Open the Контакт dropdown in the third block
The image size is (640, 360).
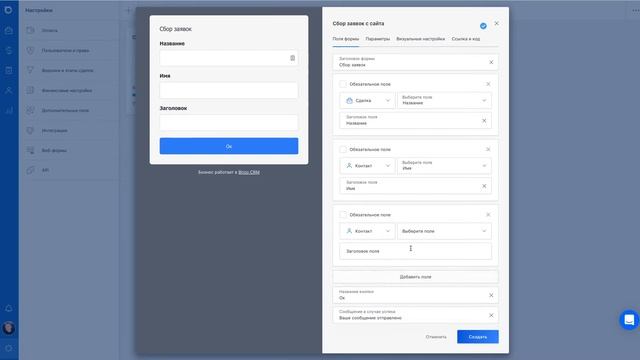(367, 231)
